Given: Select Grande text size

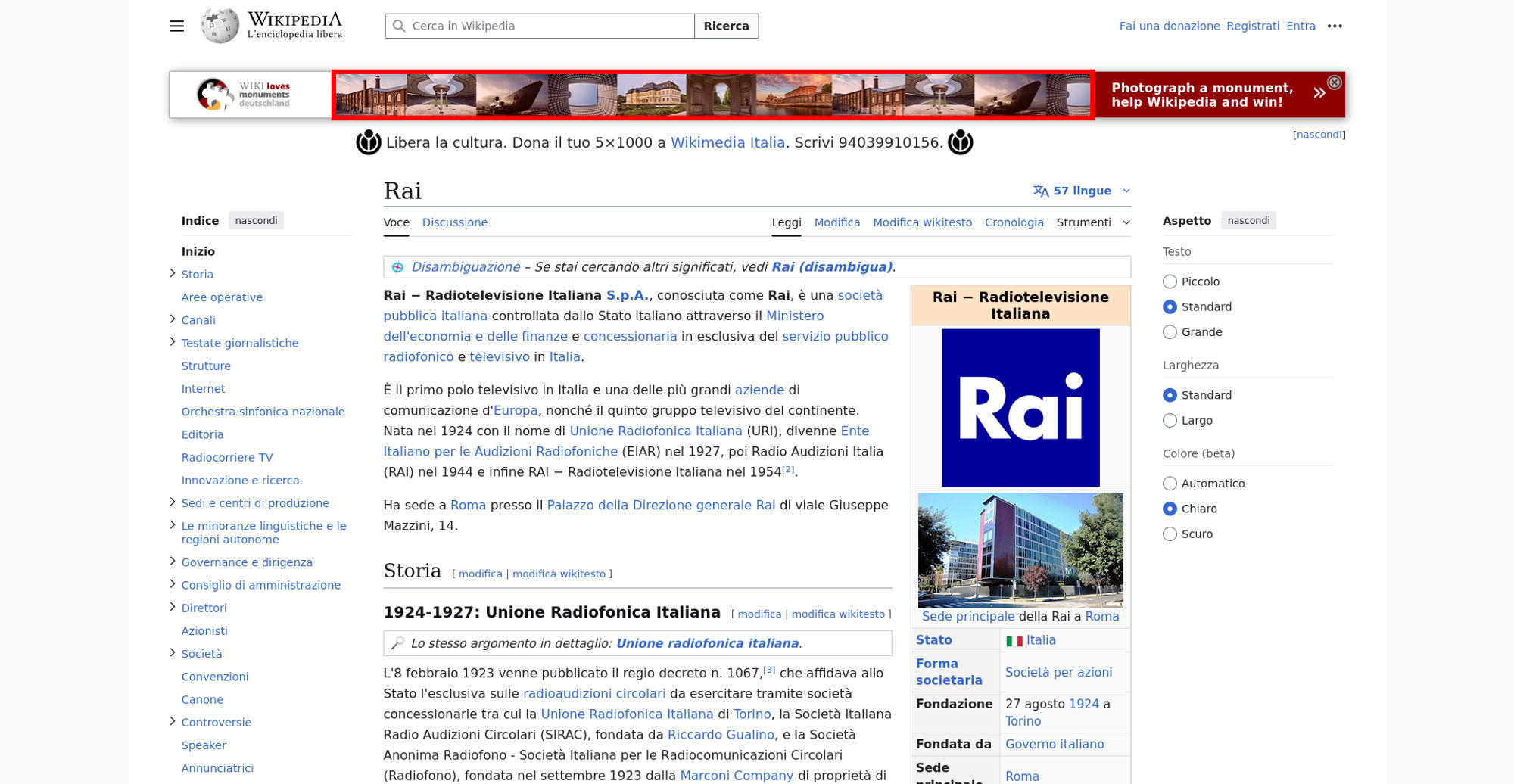Looking at the screenshot, I should click(x=1170, y=332).
